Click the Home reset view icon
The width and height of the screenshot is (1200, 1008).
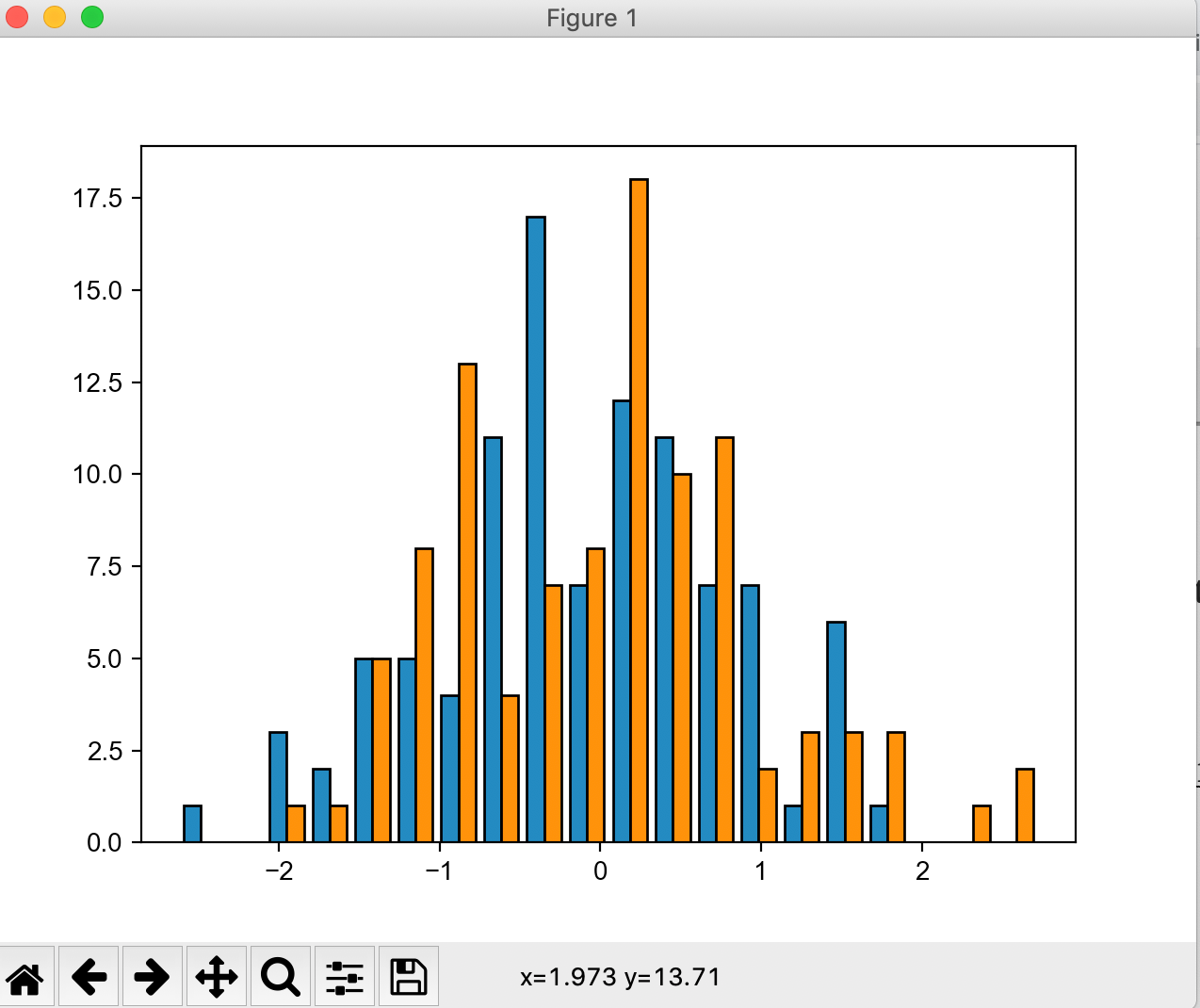coord(26,977)
